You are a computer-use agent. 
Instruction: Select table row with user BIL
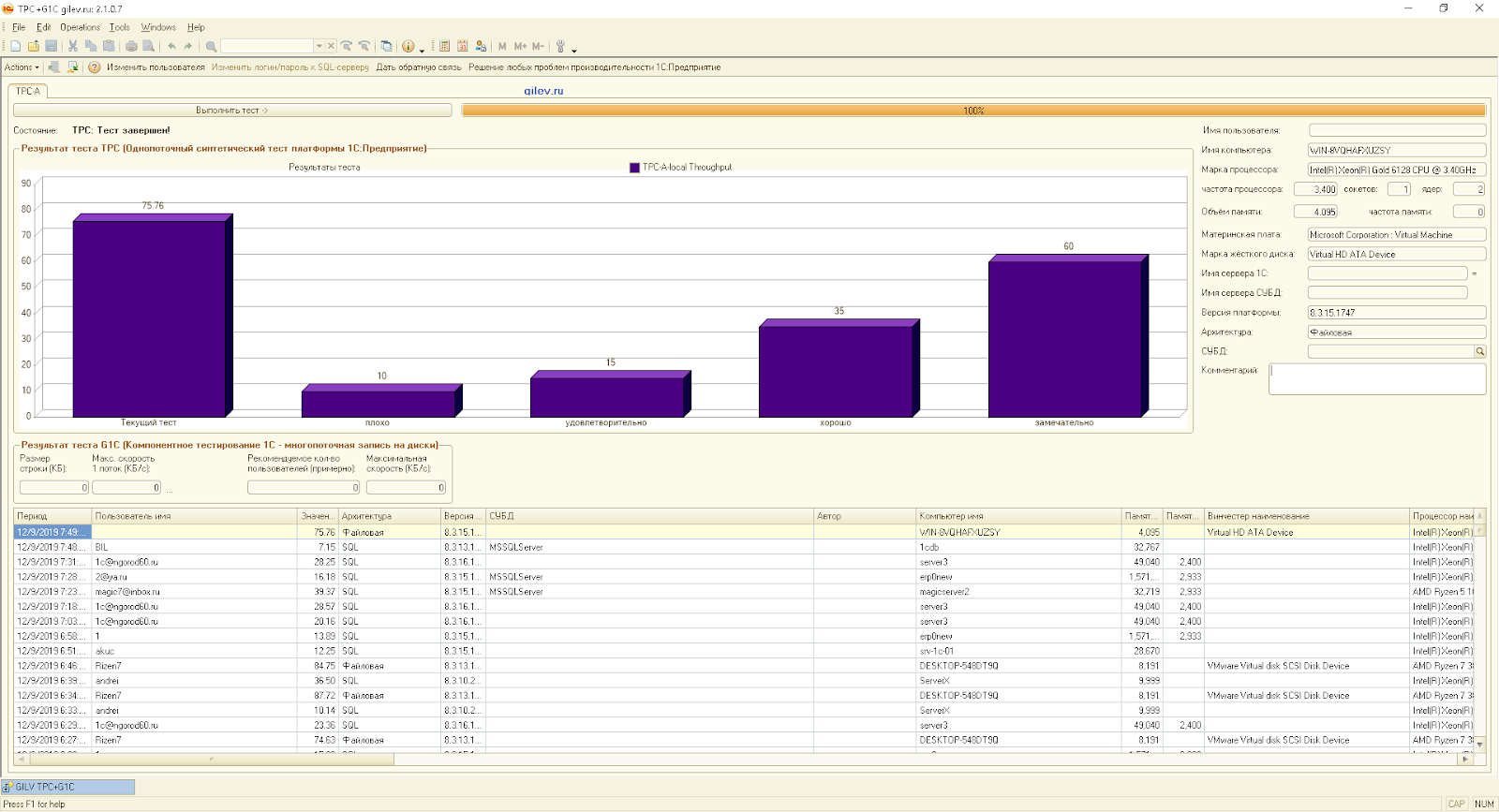(x=745, y=547)
